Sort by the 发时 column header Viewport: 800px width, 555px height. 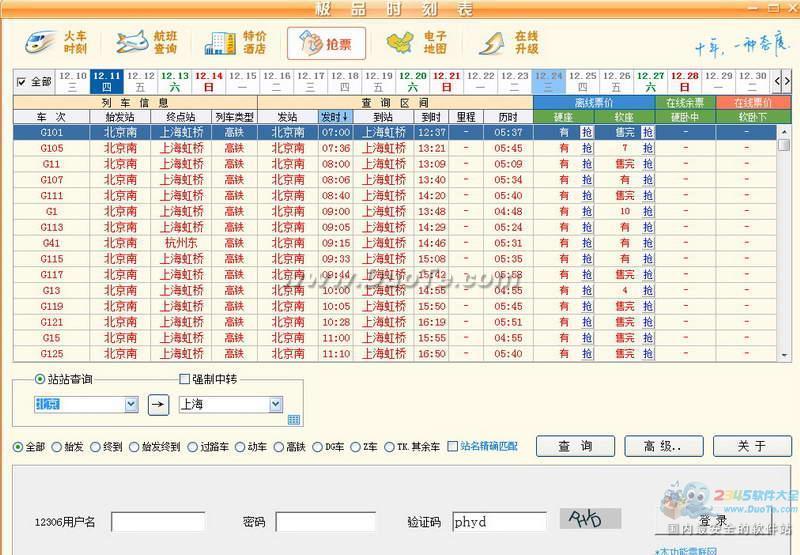pos(336,117)
